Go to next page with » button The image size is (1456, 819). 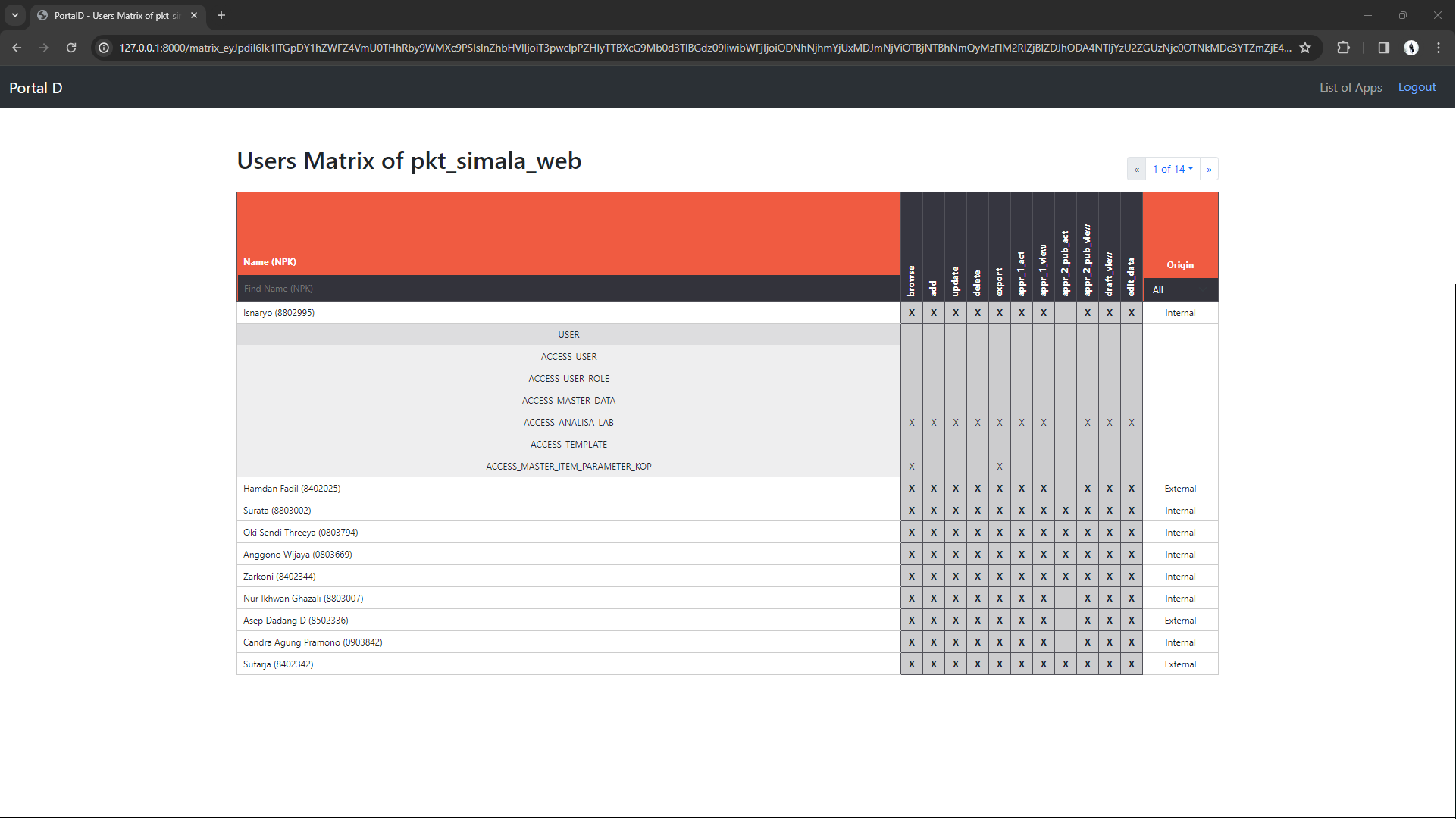[x=1209, y=169]
